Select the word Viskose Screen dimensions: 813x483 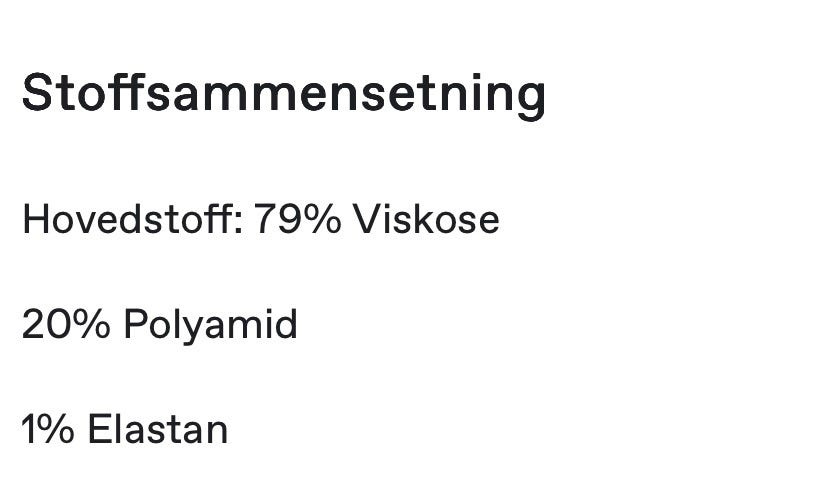coord(426,219)
